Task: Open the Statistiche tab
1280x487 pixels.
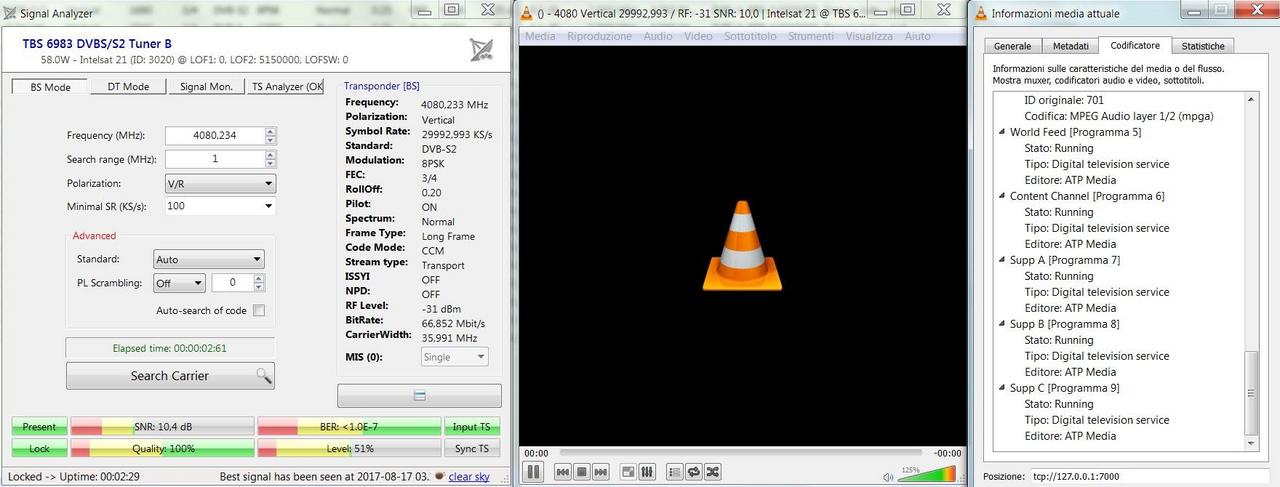Action: pos(1202,46)
